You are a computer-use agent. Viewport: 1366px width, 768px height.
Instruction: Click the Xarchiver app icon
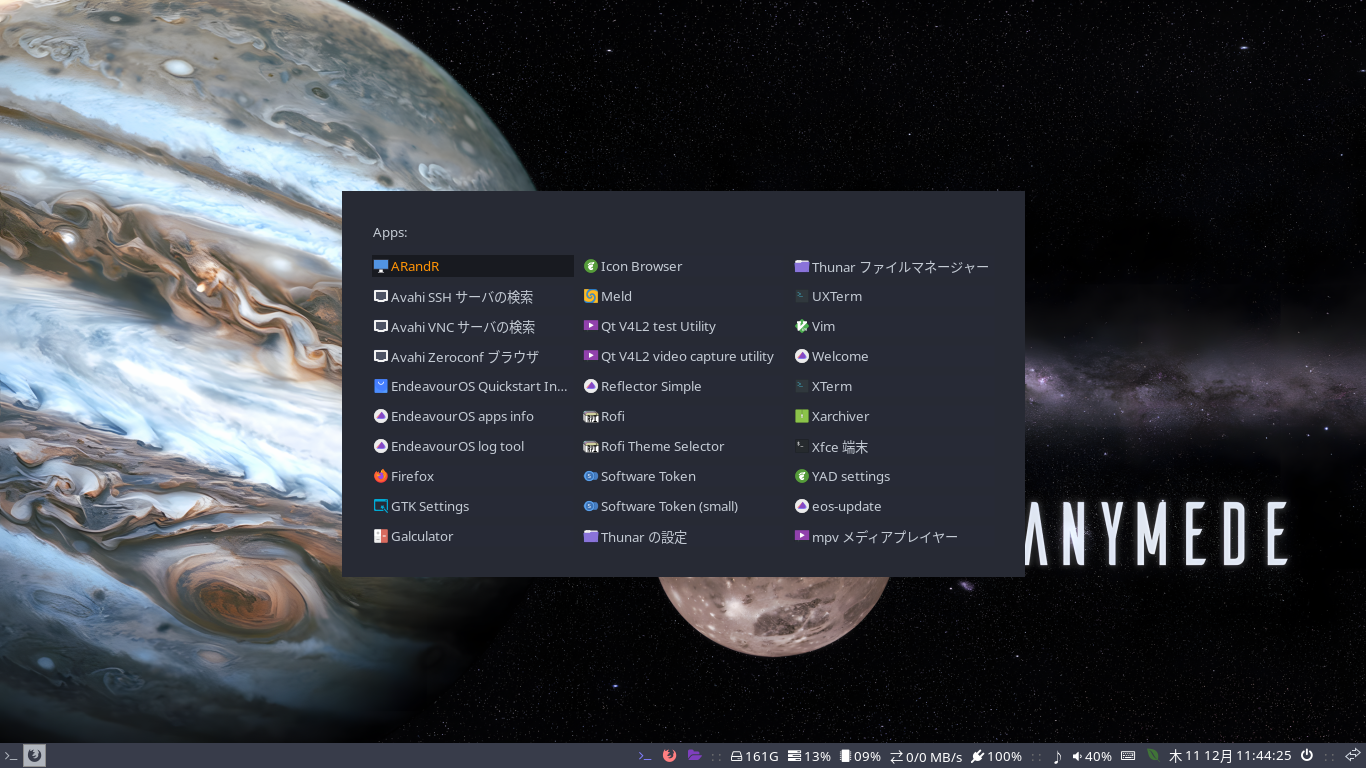pyautogui.click(x=802, y=416)
